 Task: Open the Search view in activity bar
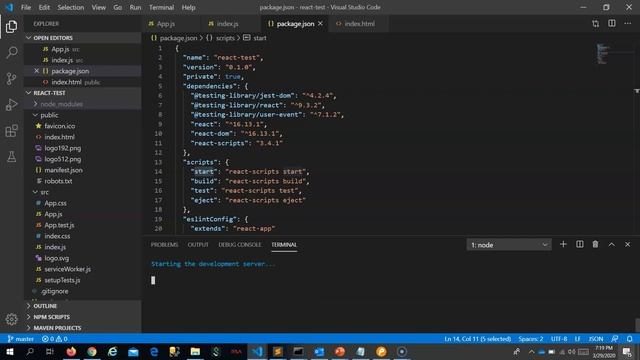tap(11, 52)
